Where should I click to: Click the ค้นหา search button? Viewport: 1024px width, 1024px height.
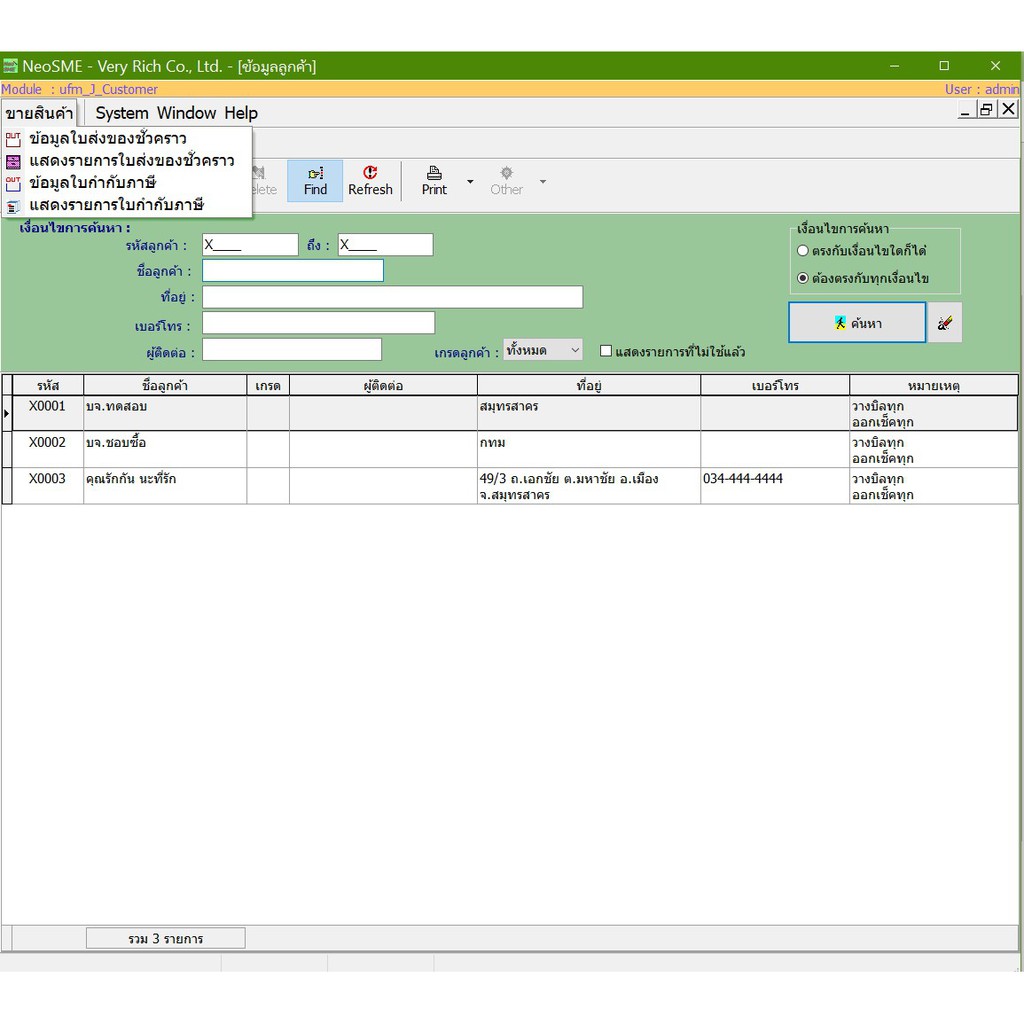(857, 323)
